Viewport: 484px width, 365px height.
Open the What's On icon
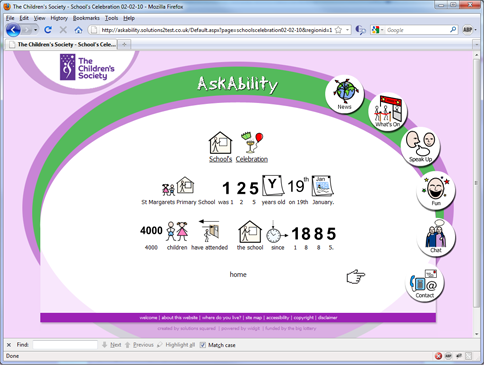[x=388, y=111]
